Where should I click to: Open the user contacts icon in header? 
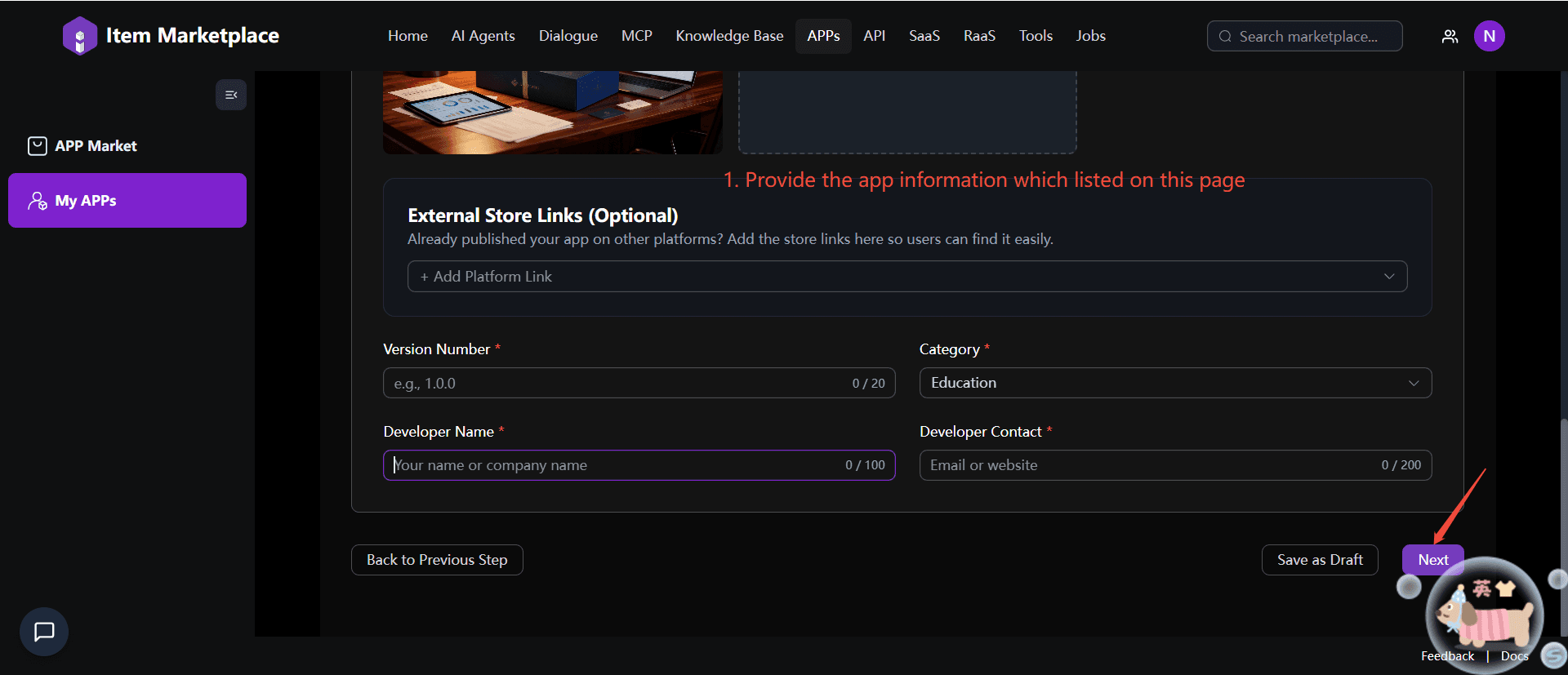[1450, 36]
